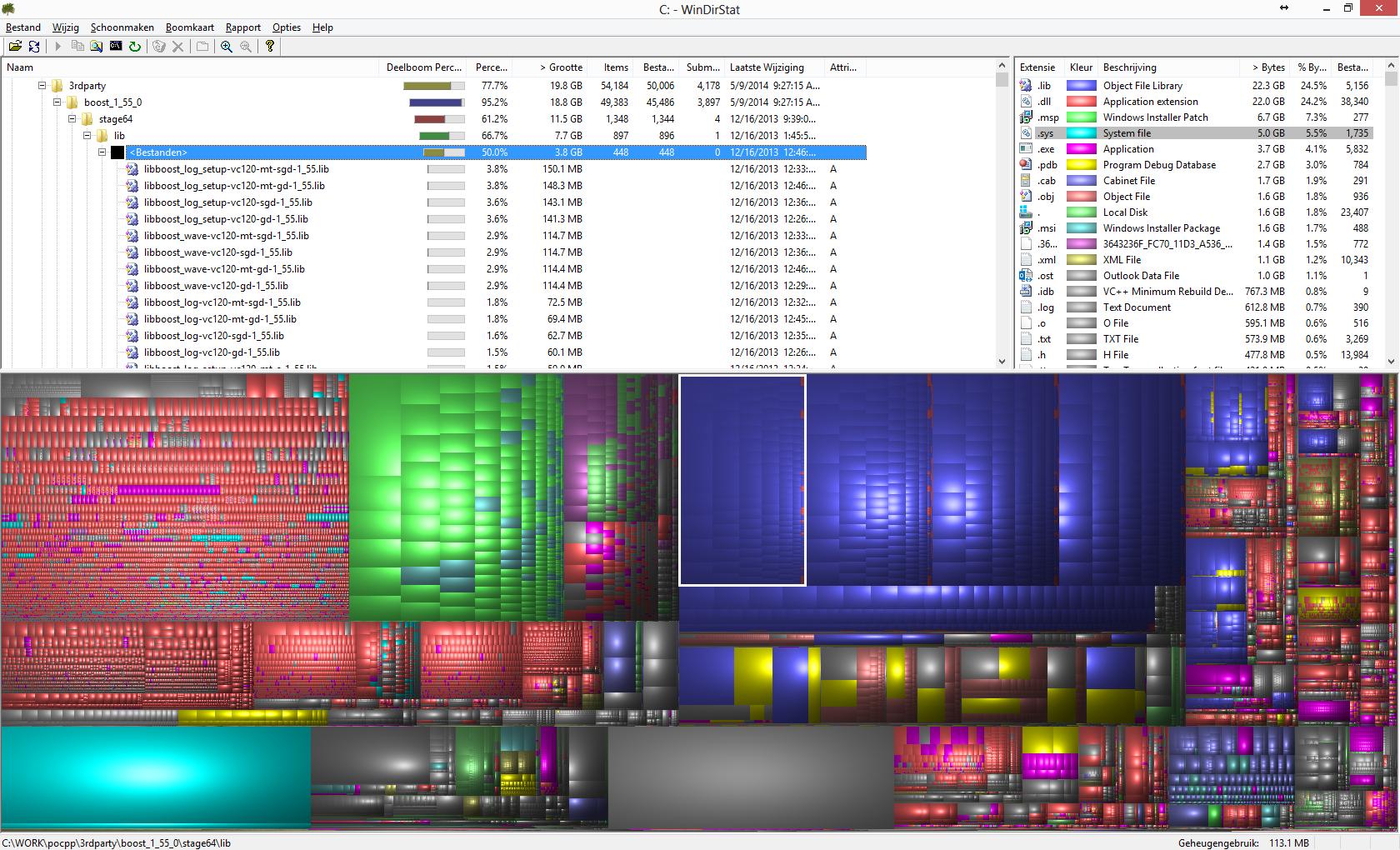The width and height of the screenshot is (1400, 850).
Task: Sort by the Naam column header
Action: (190, 67)
